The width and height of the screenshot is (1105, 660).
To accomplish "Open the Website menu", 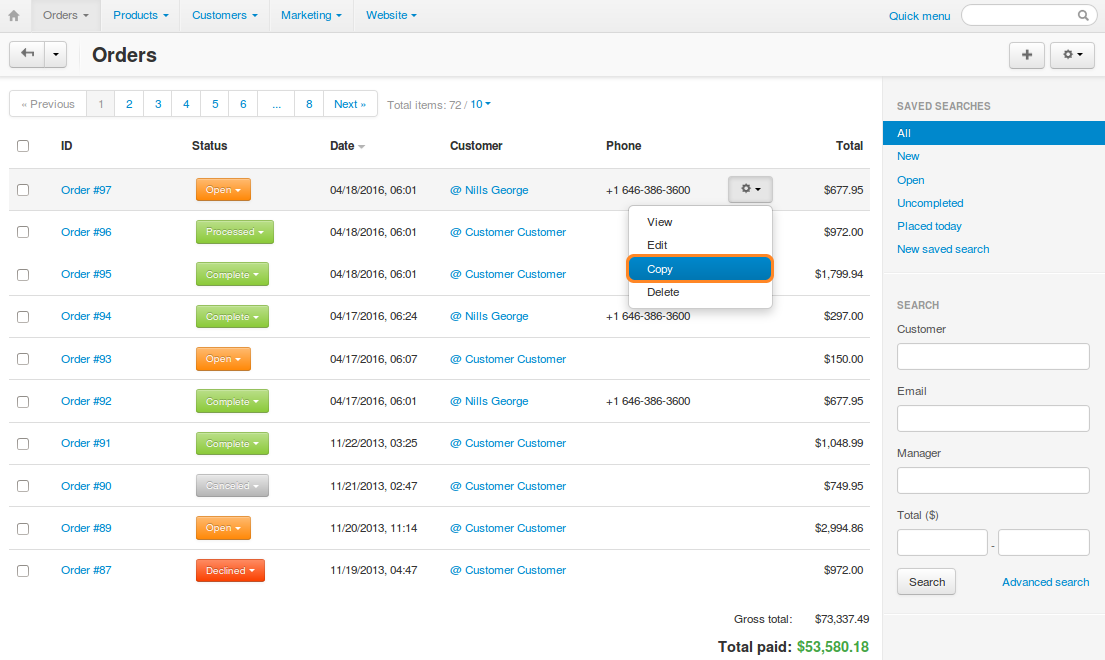I will [391, 15].
